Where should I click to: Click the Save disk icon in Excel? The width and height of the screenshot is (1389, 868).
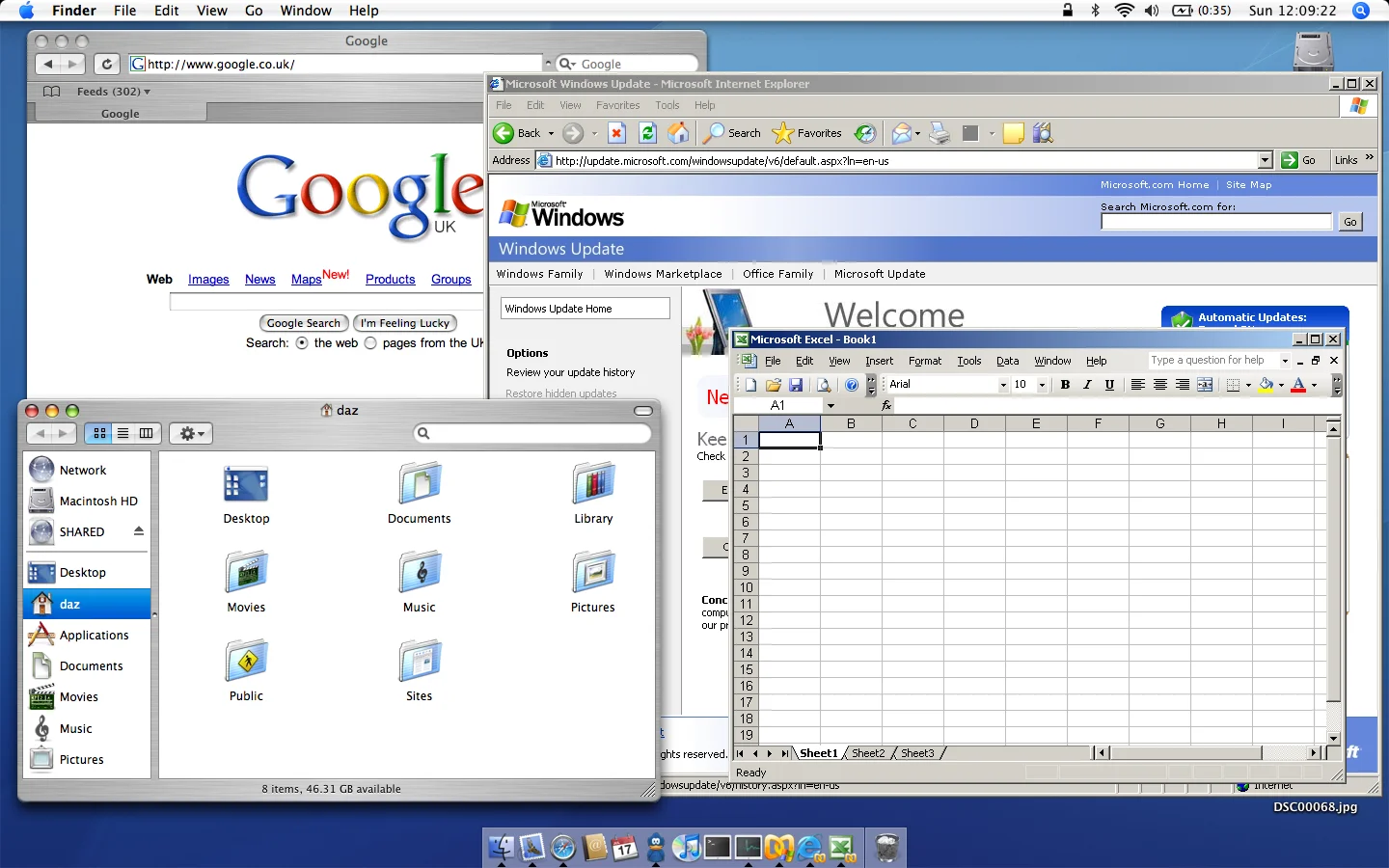(796, 385)
